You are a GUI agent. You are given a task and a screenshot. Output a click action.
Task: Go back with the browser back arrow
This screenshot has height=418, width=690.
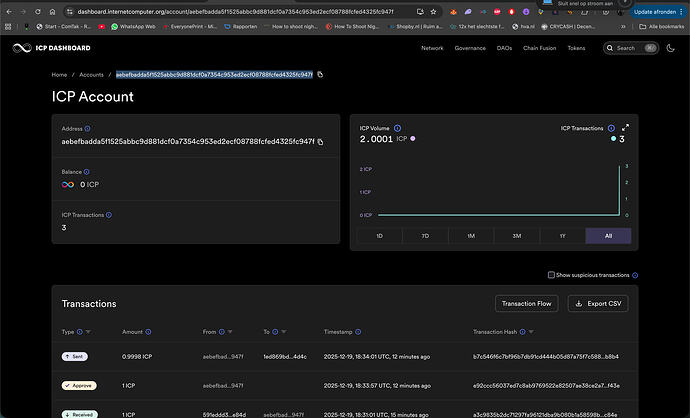pyautogui.click(x=9, y=12)
